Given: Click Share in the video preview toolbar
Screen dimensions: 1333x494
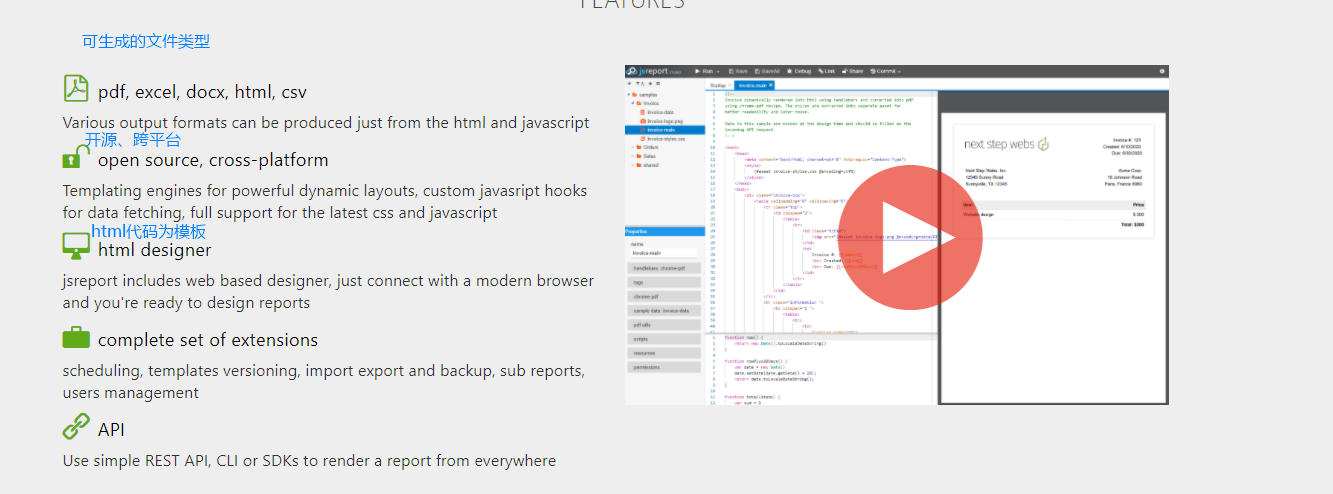Looking at the screenshot, I should [852, 71].
